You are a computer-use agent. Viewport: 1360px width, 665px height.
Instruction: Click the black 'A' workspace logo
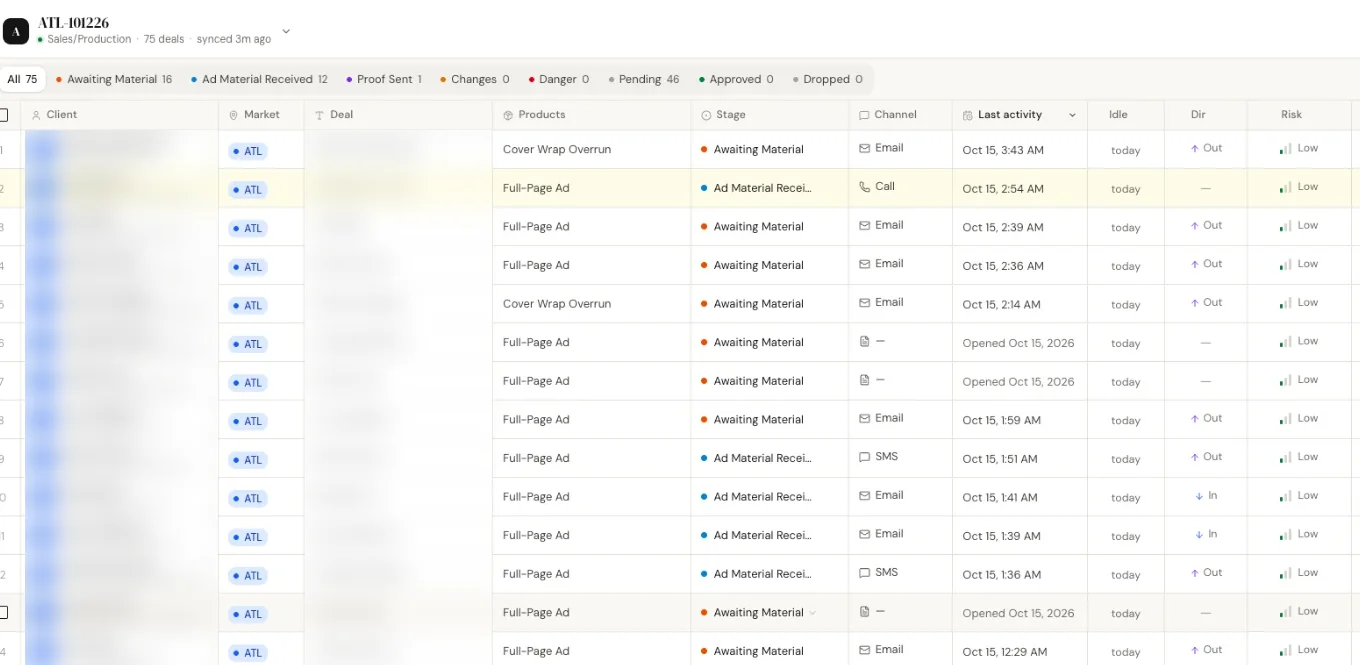click(x=16, y=31)
